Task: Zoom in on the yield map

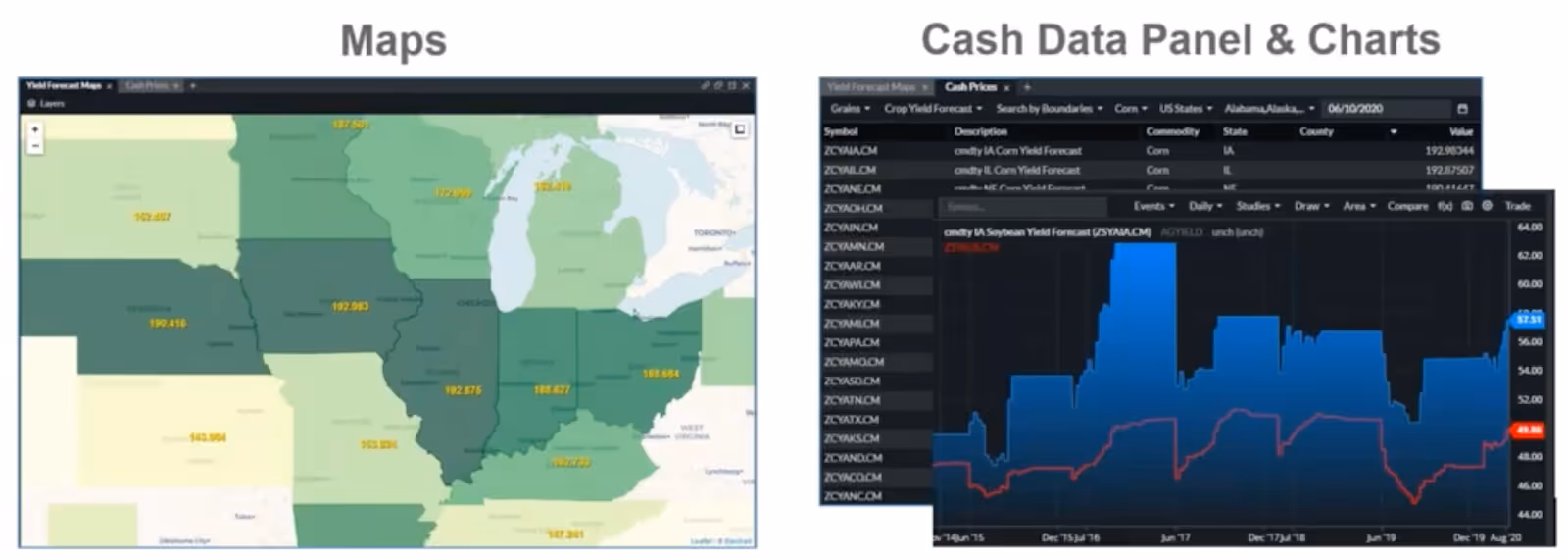Action: click(x=35, y=129)
